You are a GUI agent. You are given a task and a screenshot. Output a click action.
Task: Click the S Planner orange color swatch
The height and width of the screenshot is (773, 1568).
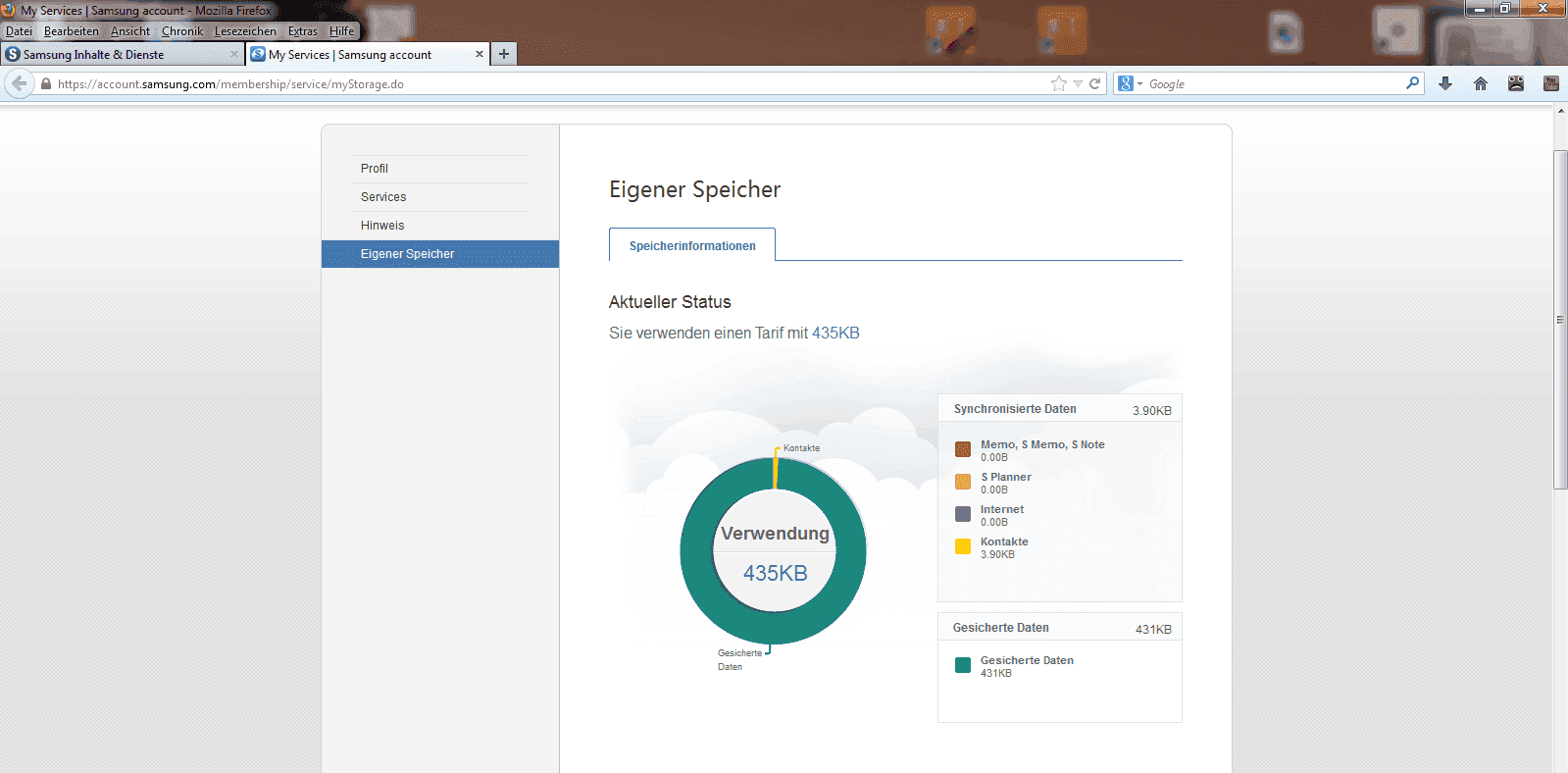coord(963,482)
